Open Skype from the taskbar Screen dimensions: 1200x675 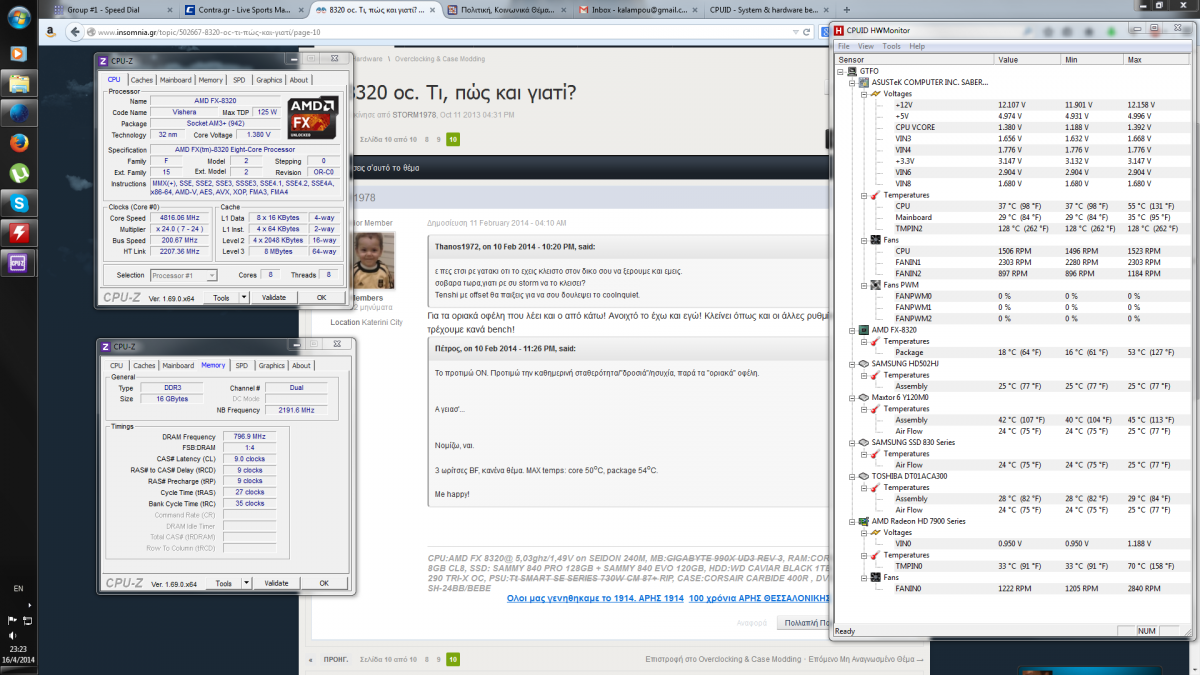(18, 203)
